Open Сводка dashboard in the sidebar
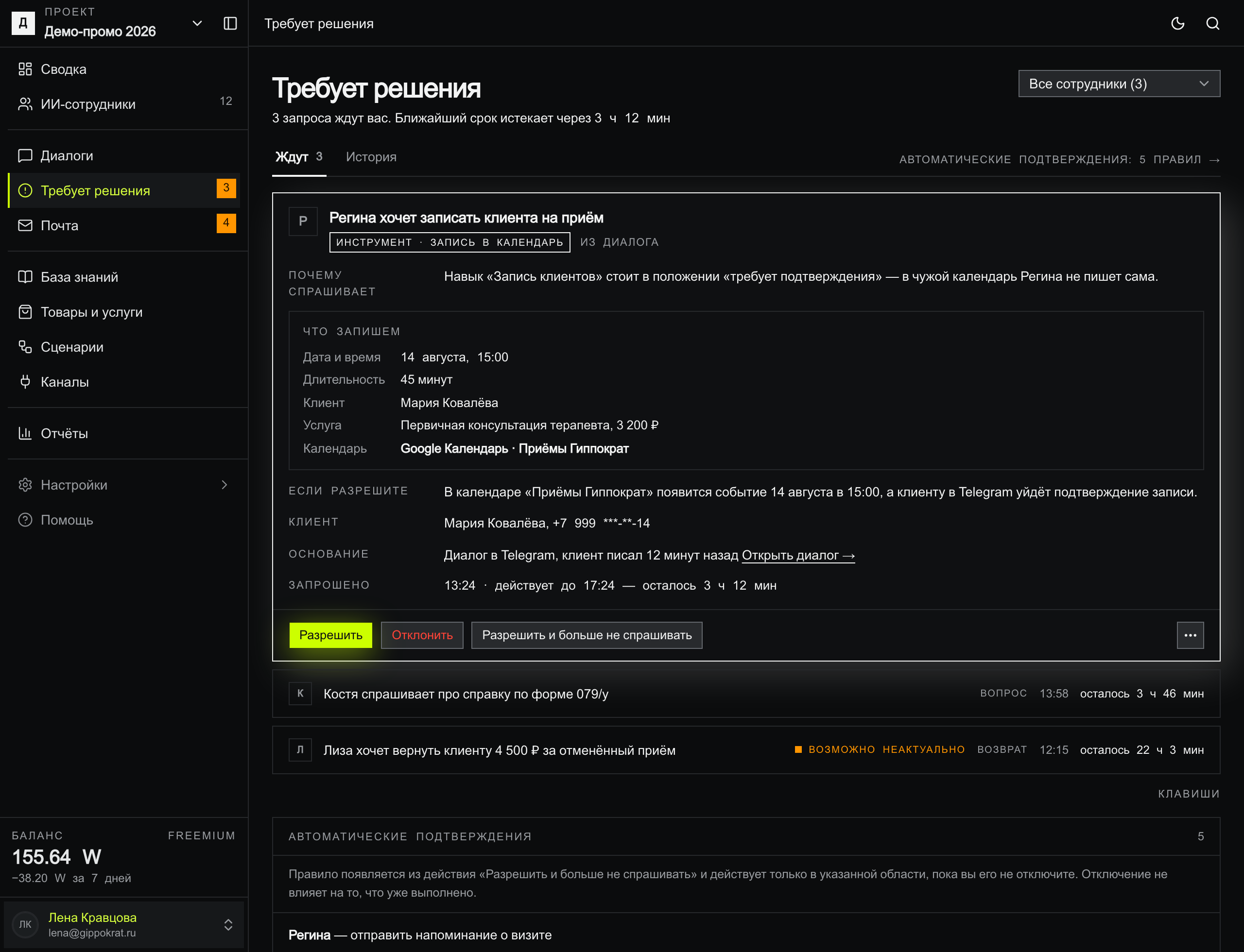 click(124, 69)
